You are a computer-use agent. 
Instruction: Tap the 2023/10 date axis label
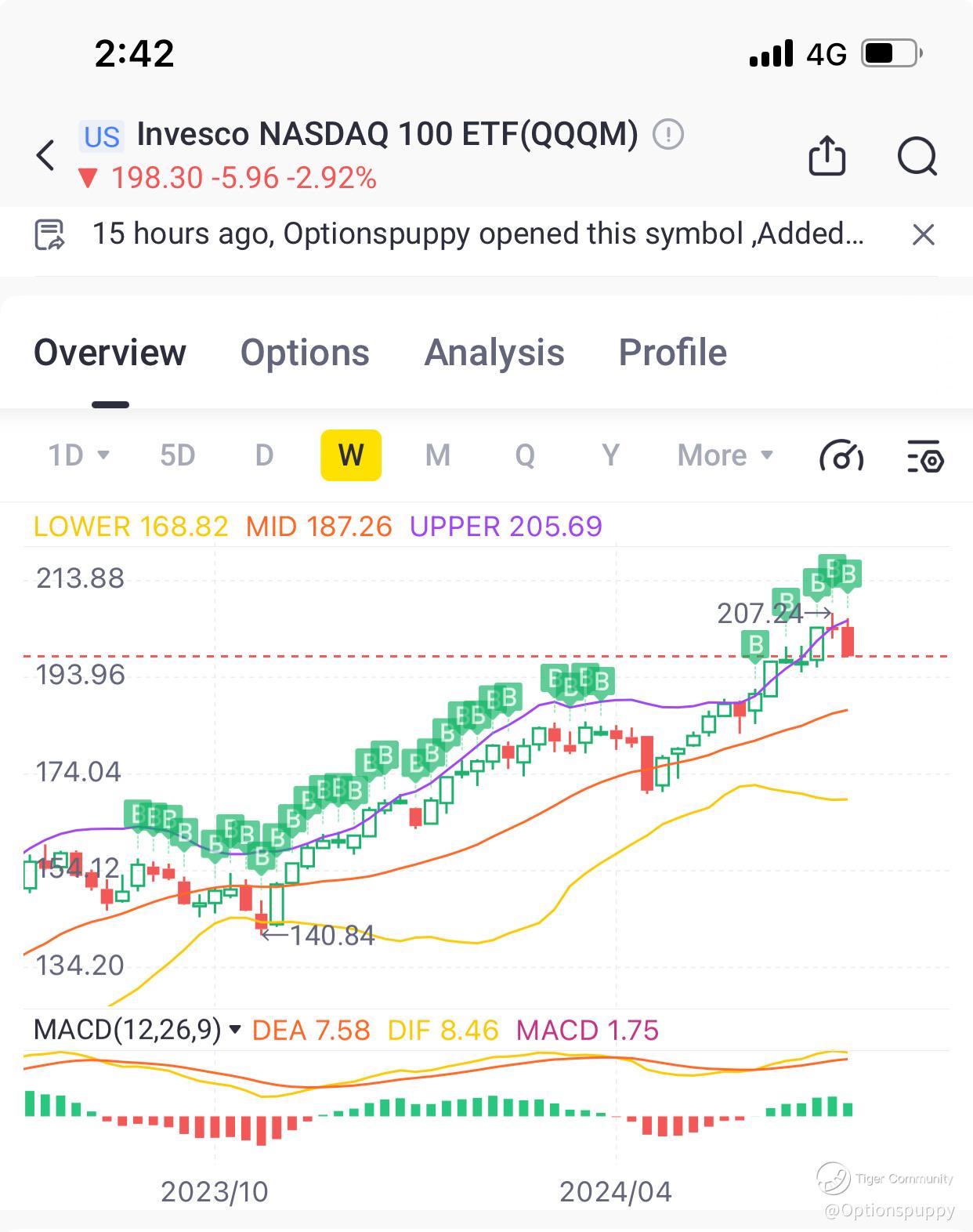(x=215, y=1192)
